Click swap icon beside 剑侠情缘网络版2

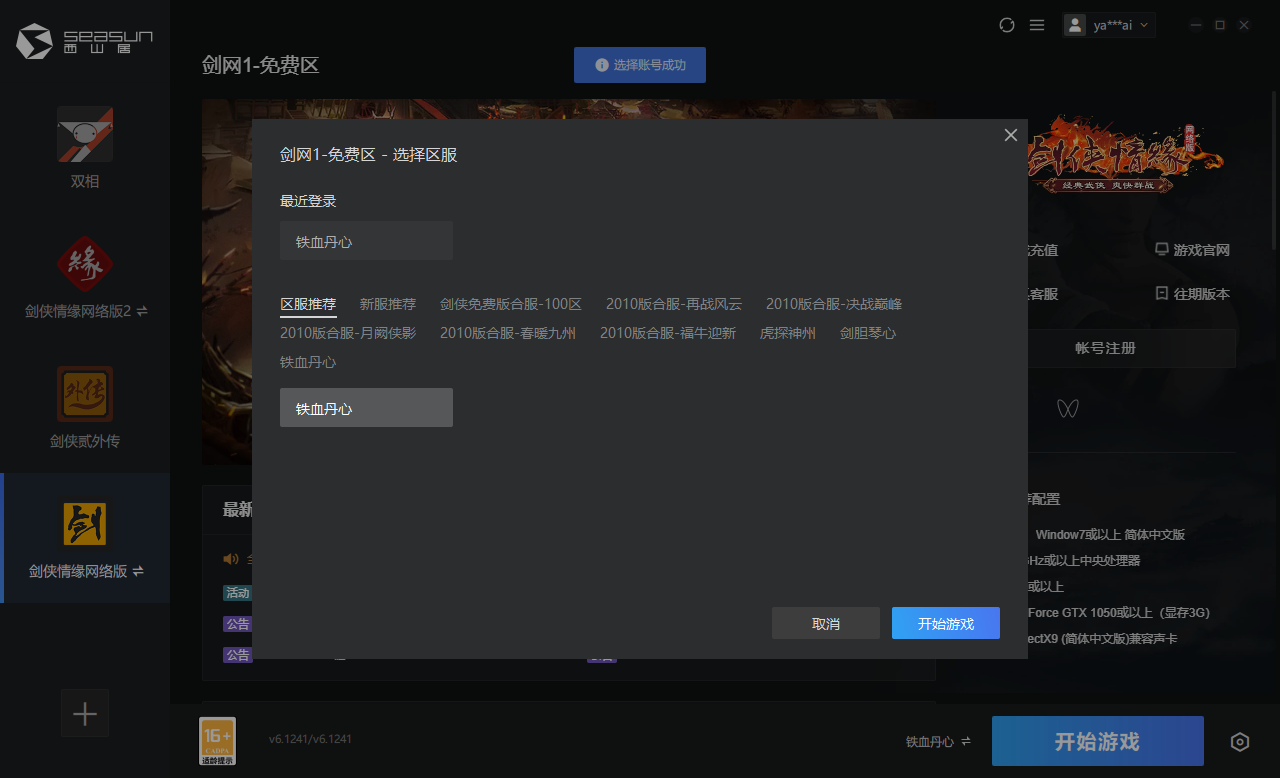pos(142,312)
